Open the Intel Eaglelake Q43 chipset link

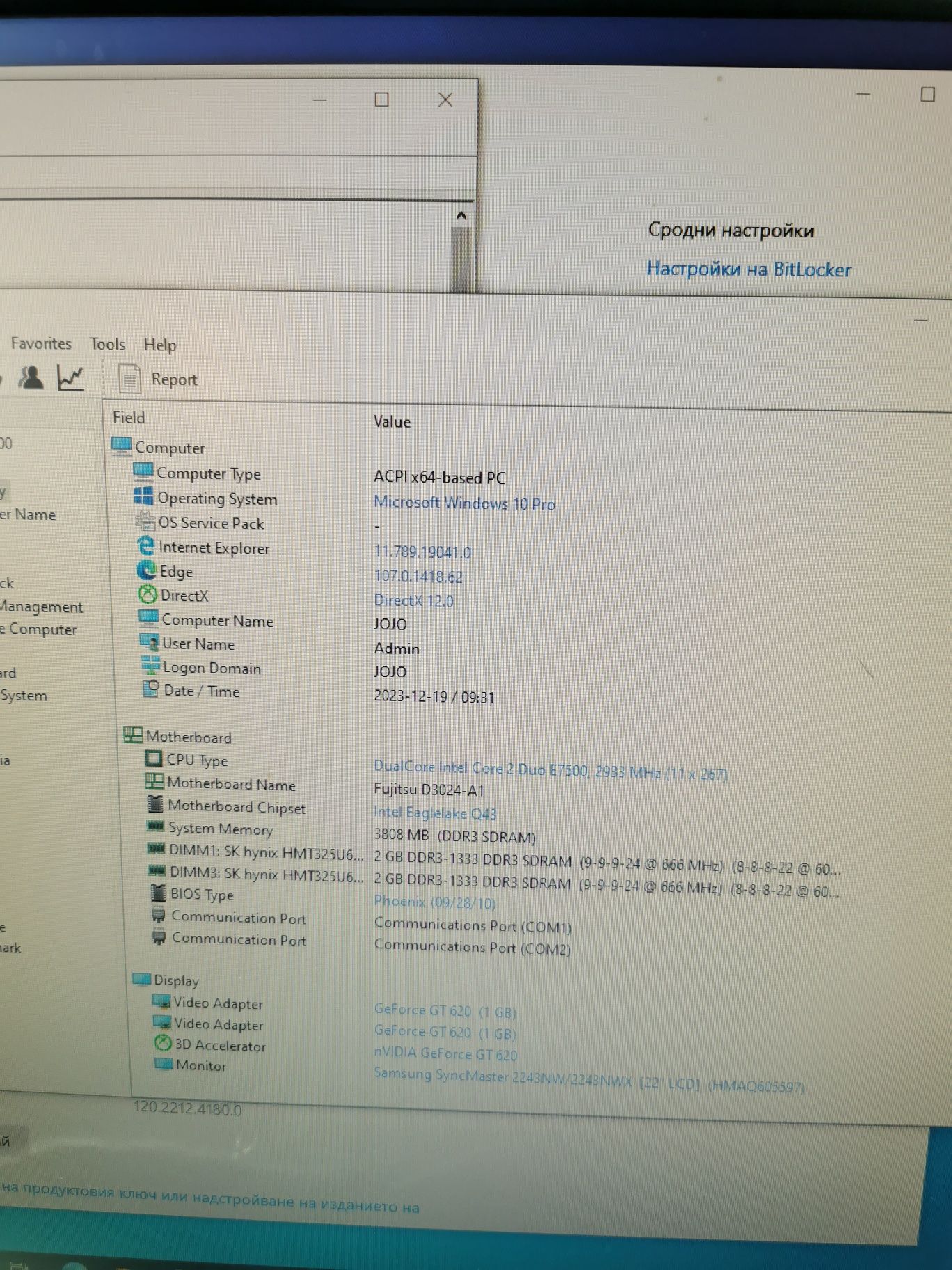435,813
